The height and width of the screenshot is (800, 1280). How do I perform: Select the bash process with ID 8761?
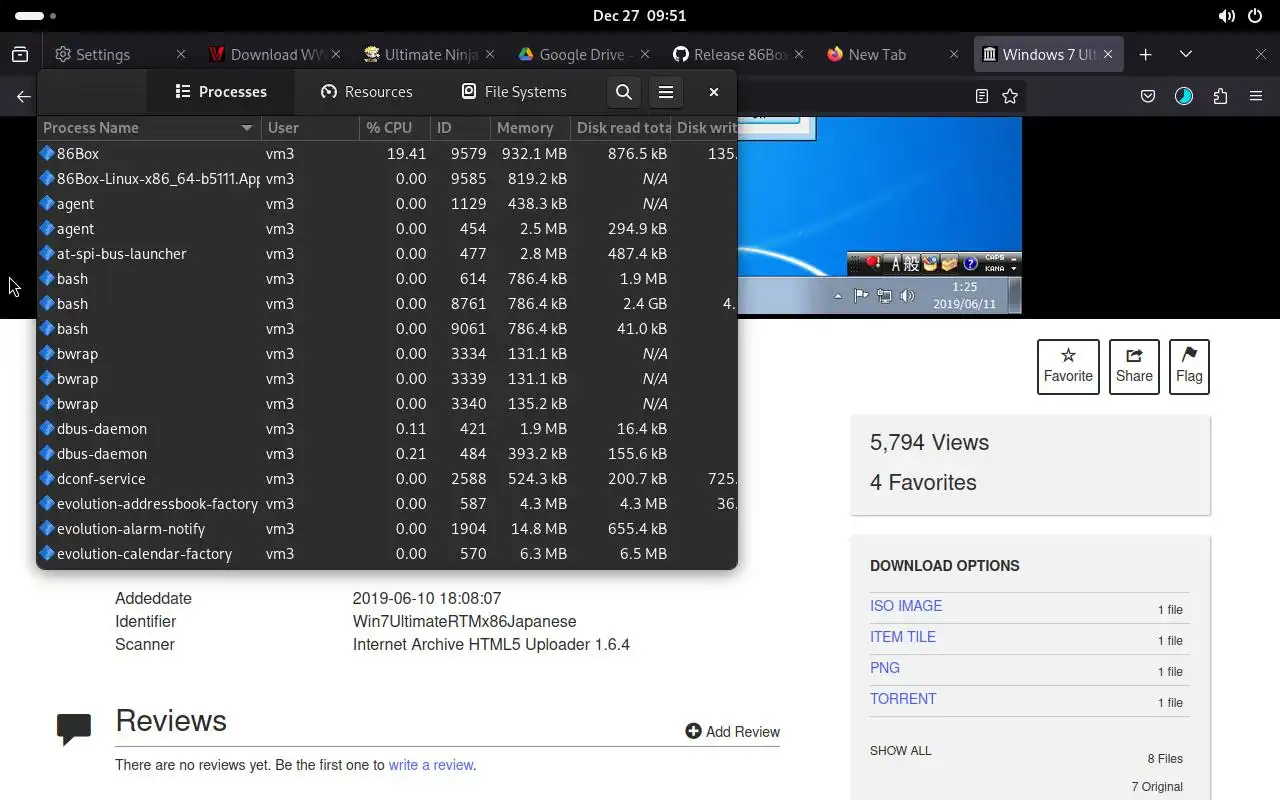[387, 304]
